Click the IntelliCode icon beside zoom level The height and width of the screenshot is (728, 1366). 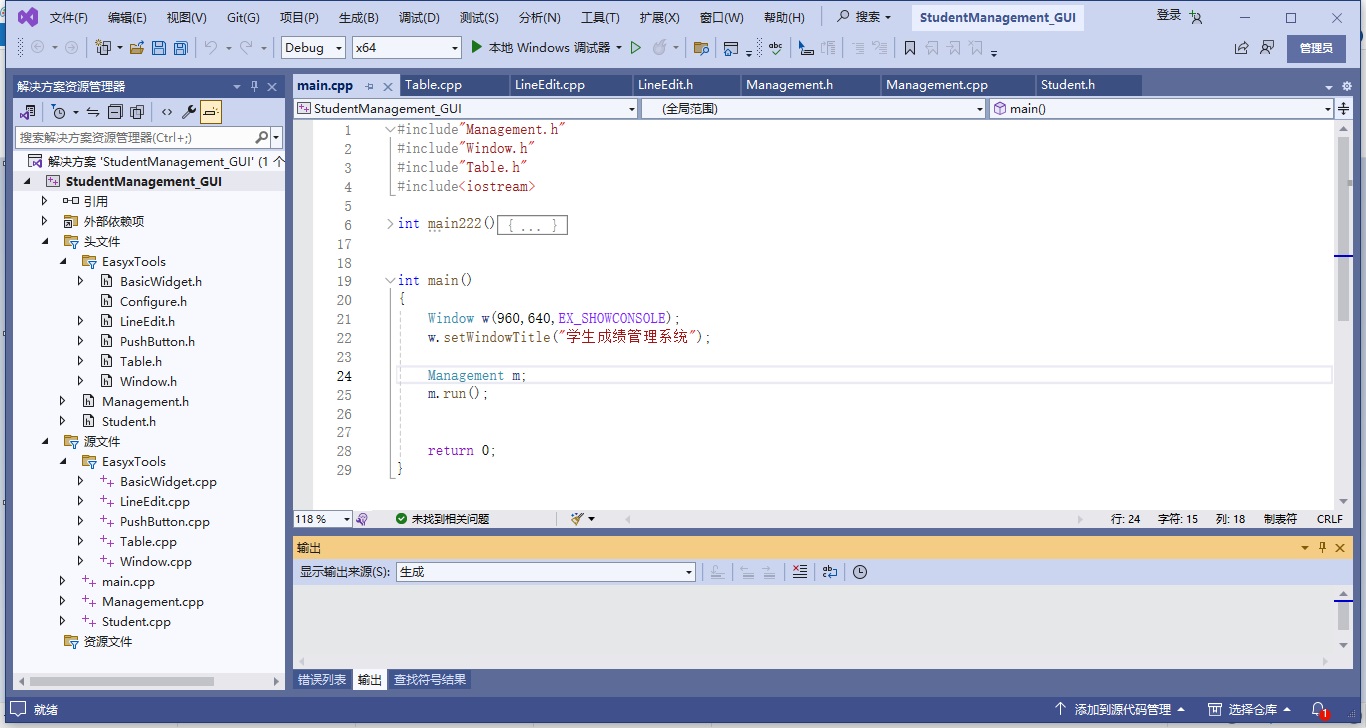coord(362,519)
